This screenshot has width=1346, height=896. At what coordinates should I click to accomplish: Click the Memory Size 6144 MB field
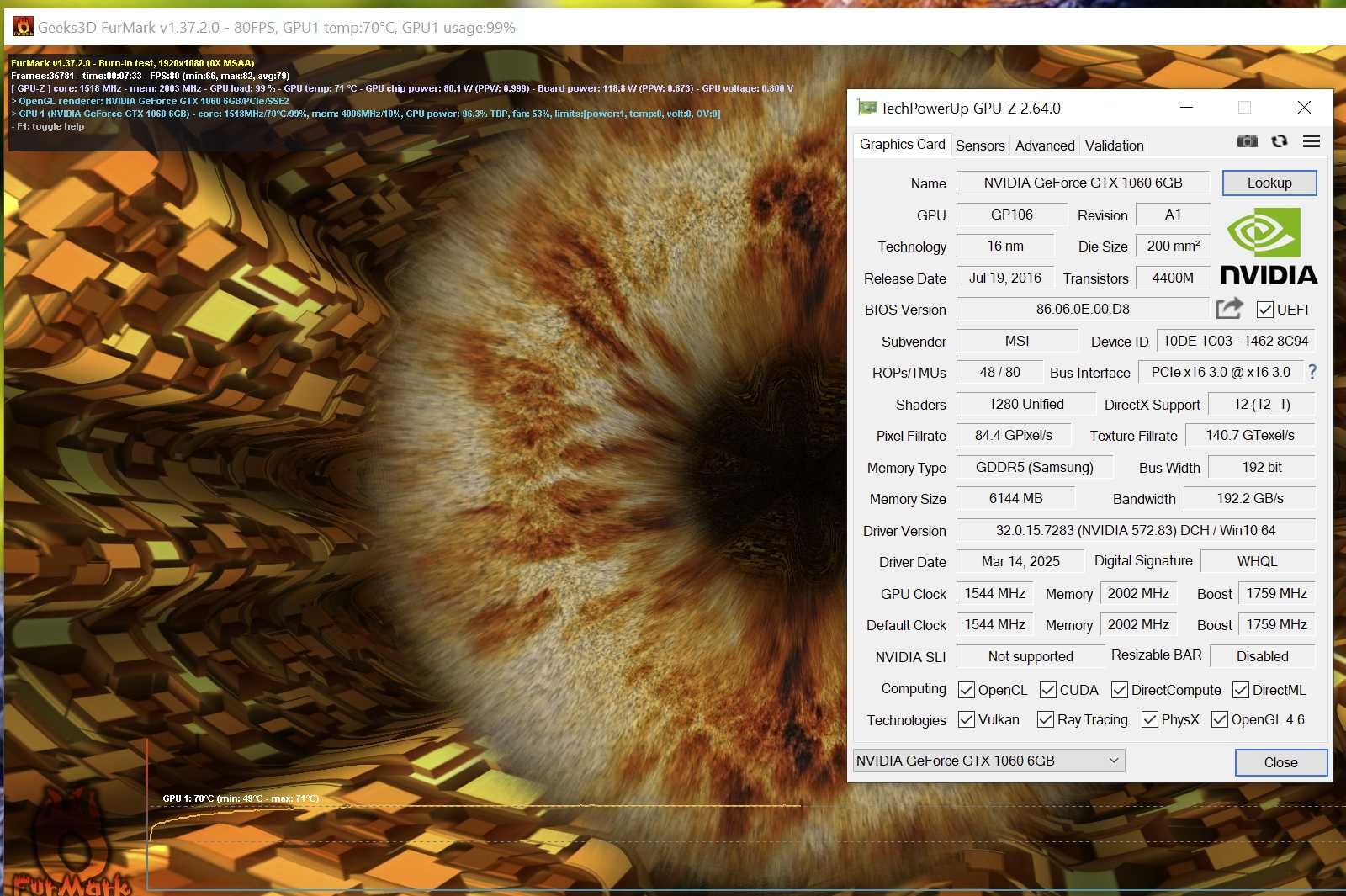[x=1015, y=498]
